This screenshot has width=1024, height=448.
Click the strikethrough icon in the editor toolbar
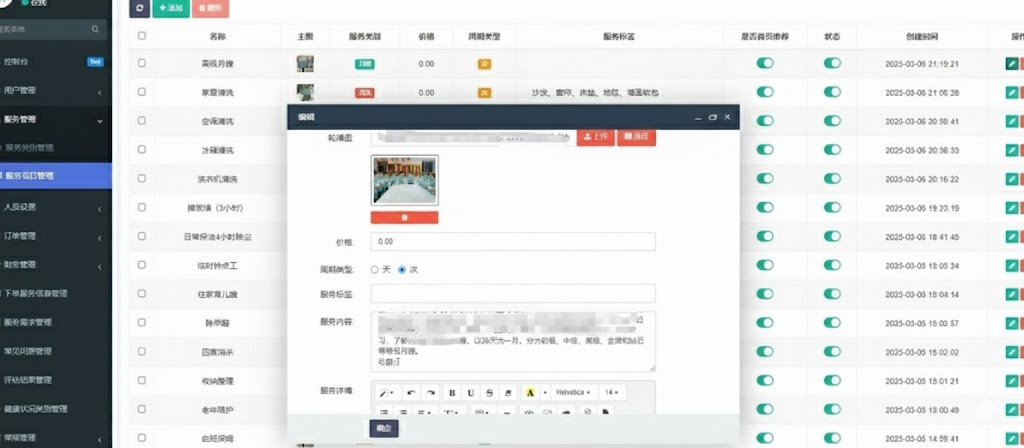[489, 392]
